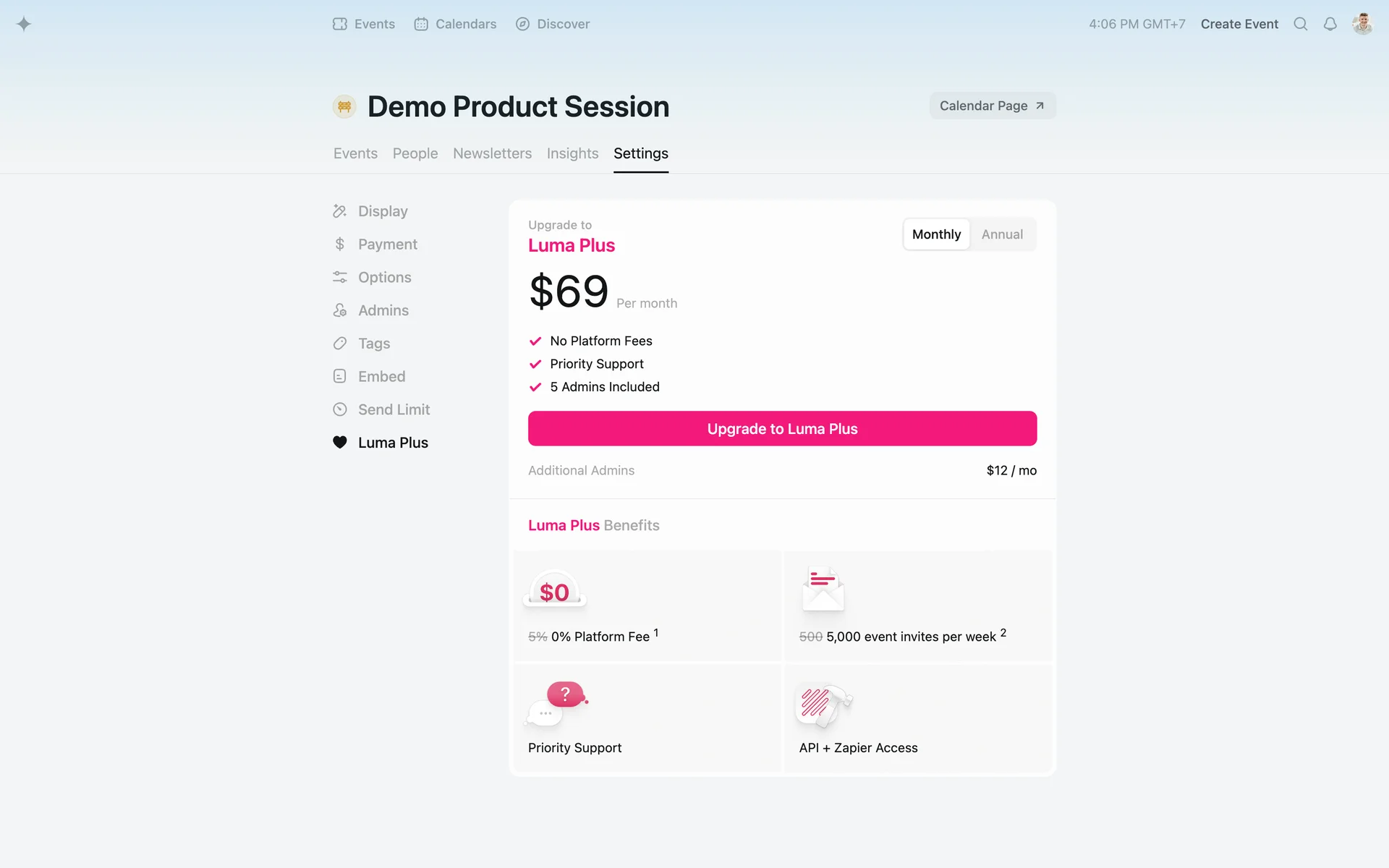Image resolution: width=1389 pixels, height=868 pixels.
Task: Click the Send Limit clock icon
Action: (x=340, y=409)
